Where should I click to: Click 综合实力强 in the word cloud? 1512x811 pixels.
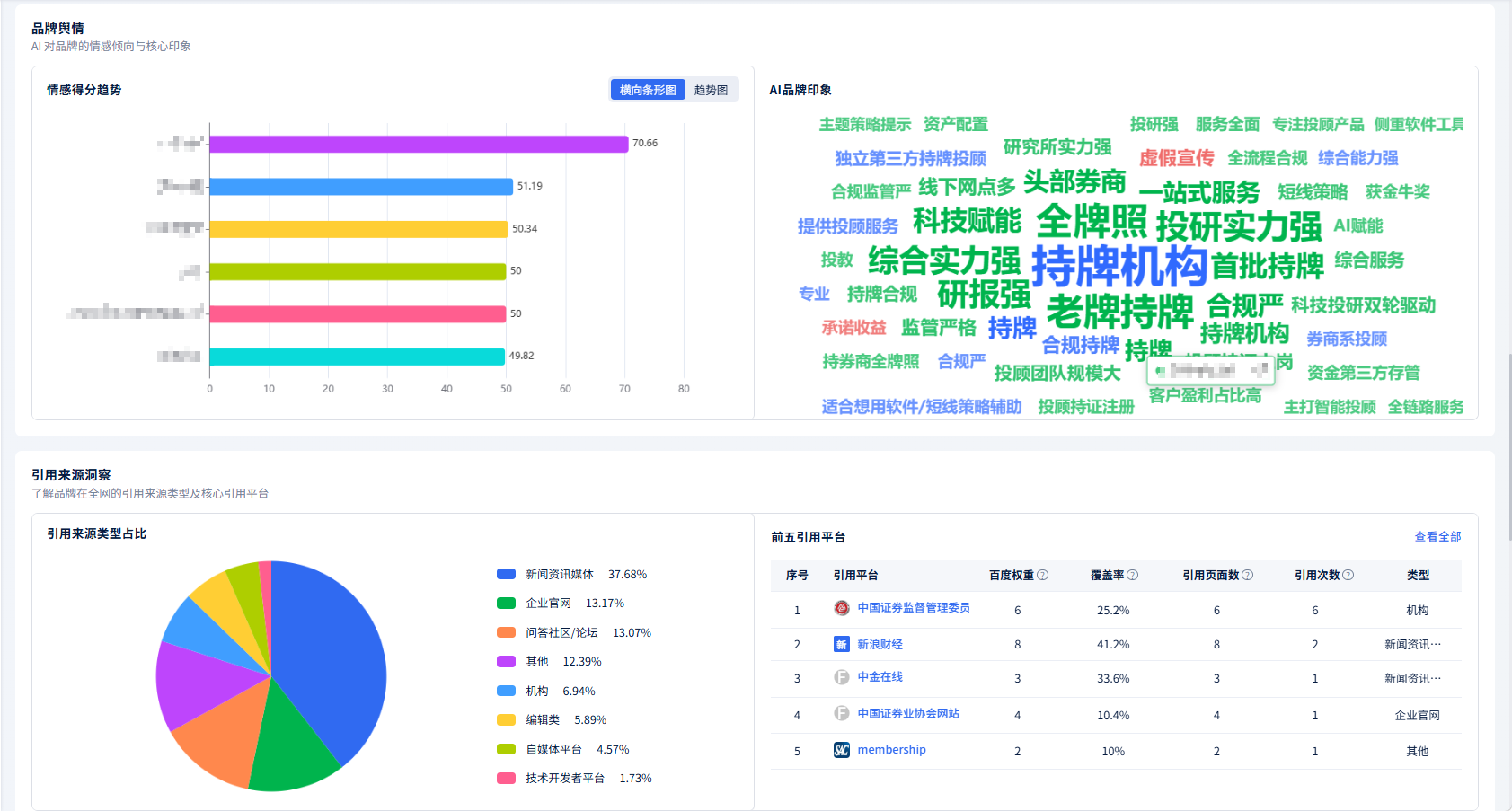click(944, 260)
